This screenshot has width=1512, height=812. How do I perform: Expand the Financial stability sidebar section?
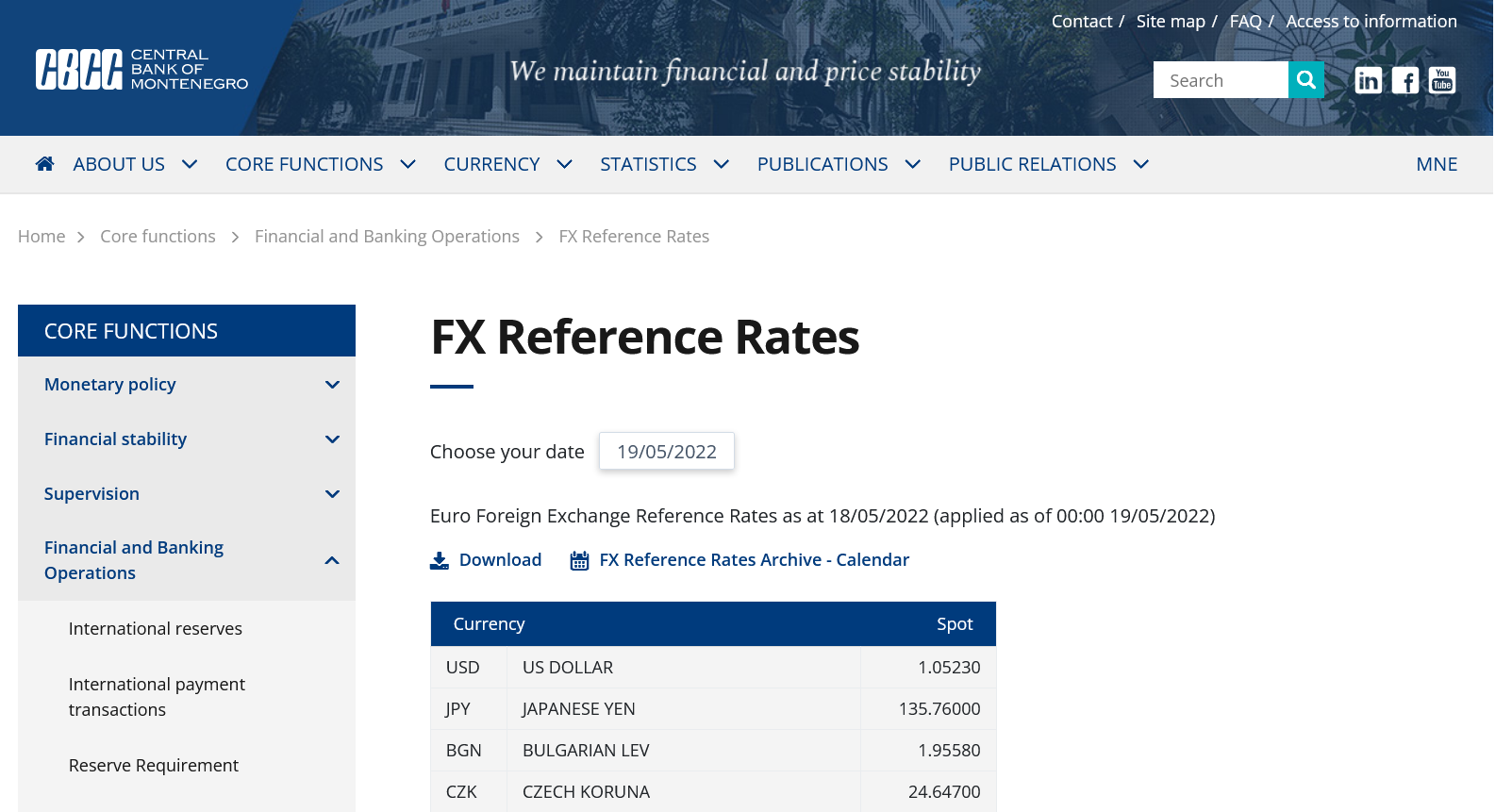332,439
